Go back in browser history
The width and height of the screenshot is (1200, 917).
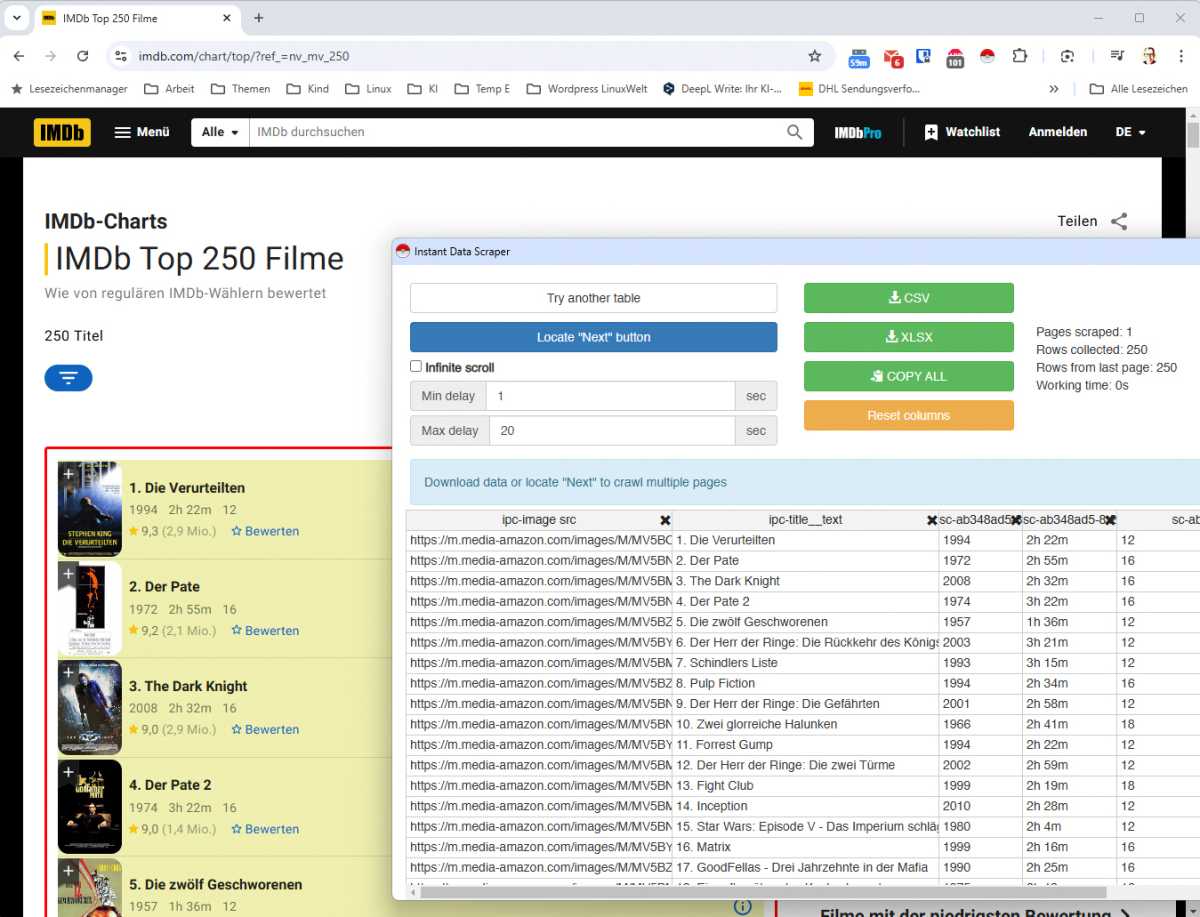(21, 56)
